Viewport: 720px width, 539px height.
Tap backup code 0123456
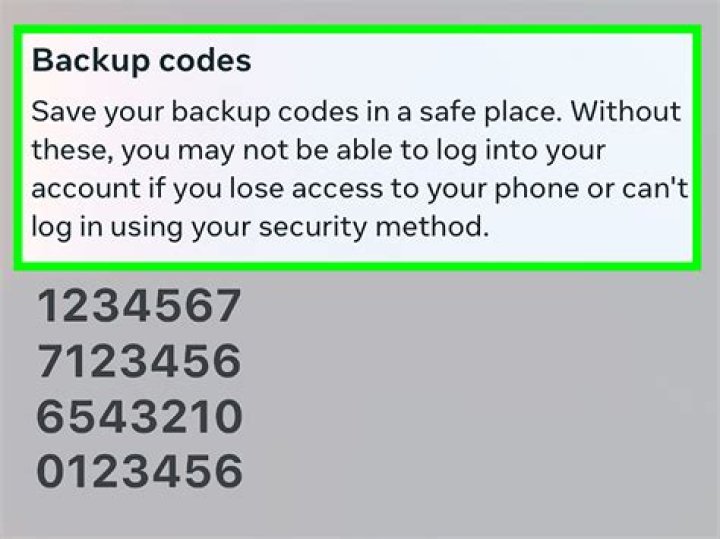tap(139, 471)
